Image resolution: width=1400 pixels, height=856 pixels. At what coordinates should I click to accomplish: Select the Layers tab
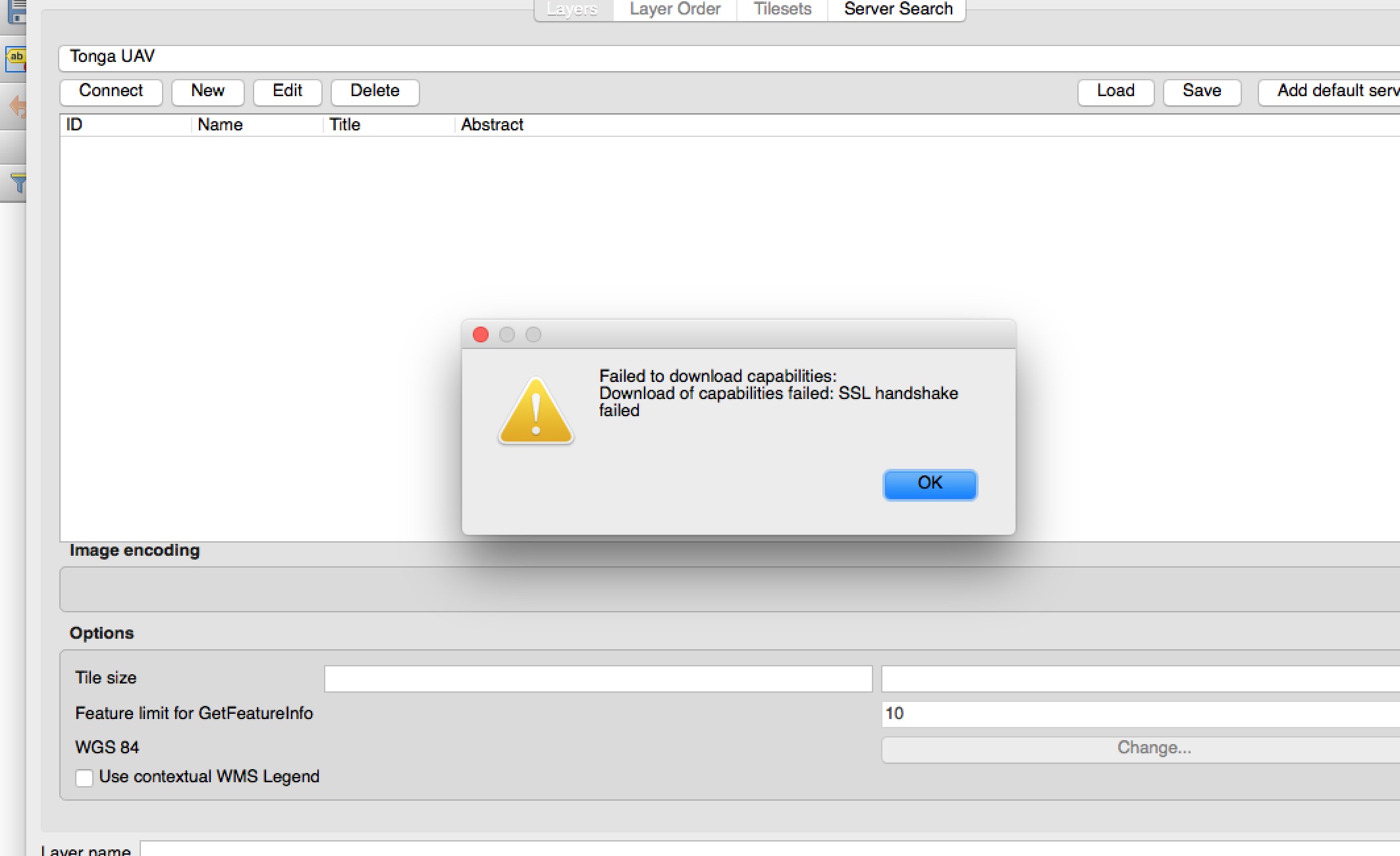pos(570,9)
